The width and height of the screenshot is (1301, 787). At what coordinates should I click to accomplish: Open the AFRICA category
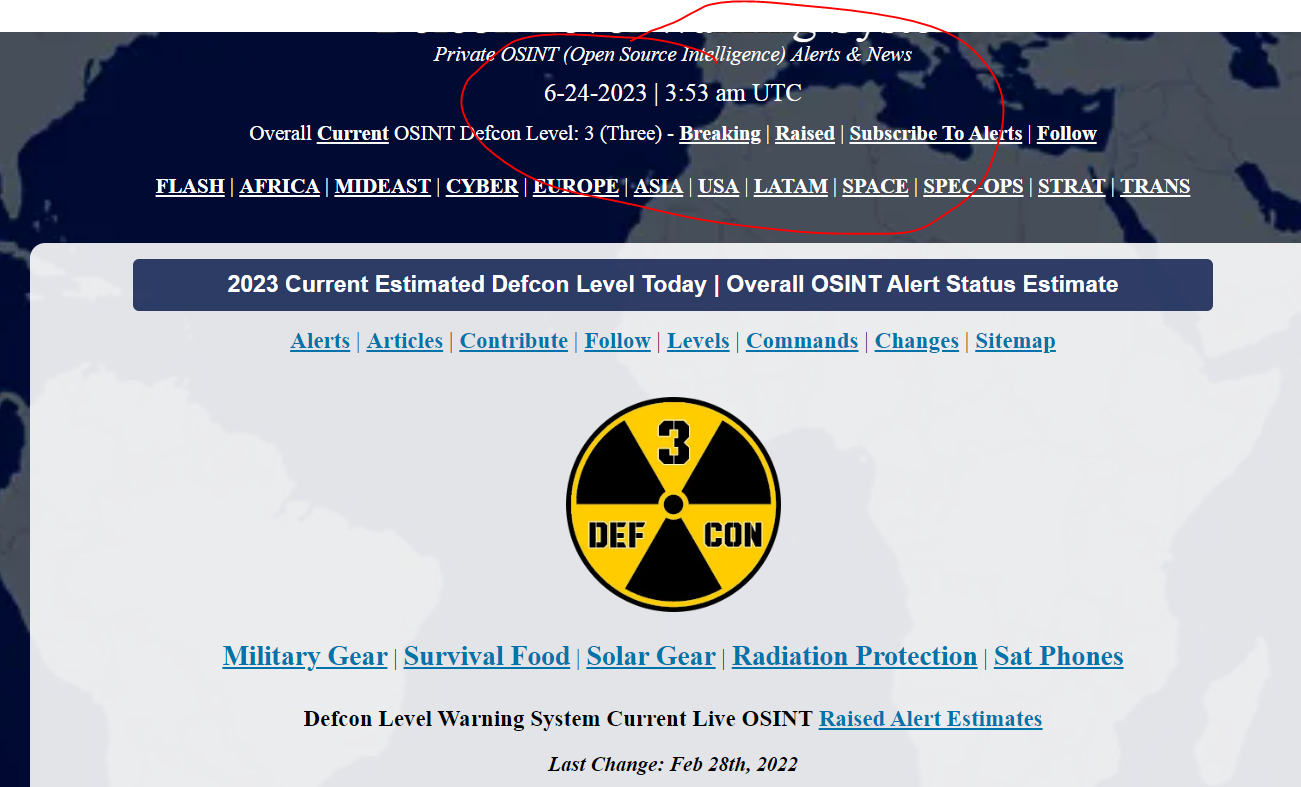[x=280, y=186]
